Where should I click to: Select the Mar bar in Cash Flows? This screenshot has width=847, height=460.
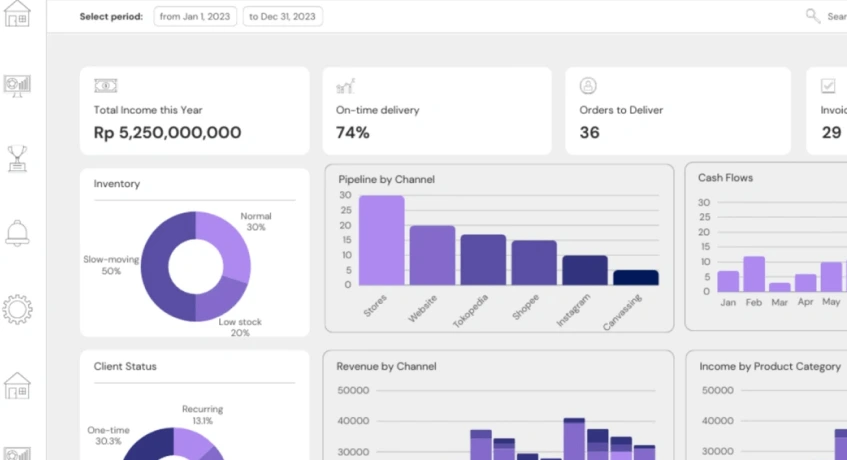point(779,287)
